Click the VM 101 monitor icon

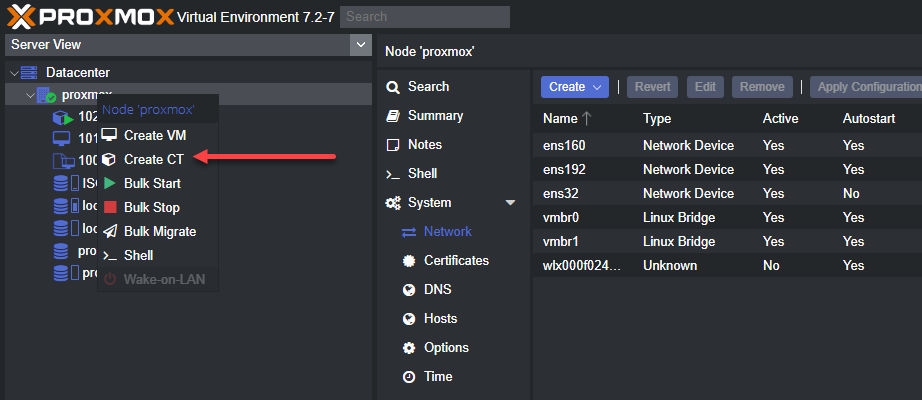(x=61, y=139)
